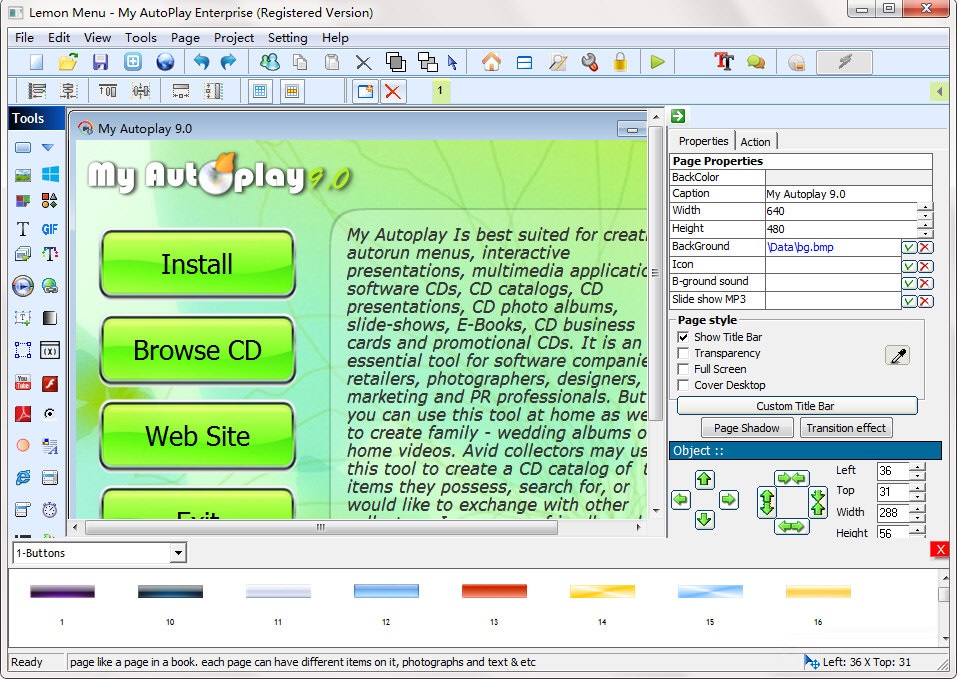Expand the BackGround value options with V arrow
Screen dimensions: 958x679
(907, 246)
